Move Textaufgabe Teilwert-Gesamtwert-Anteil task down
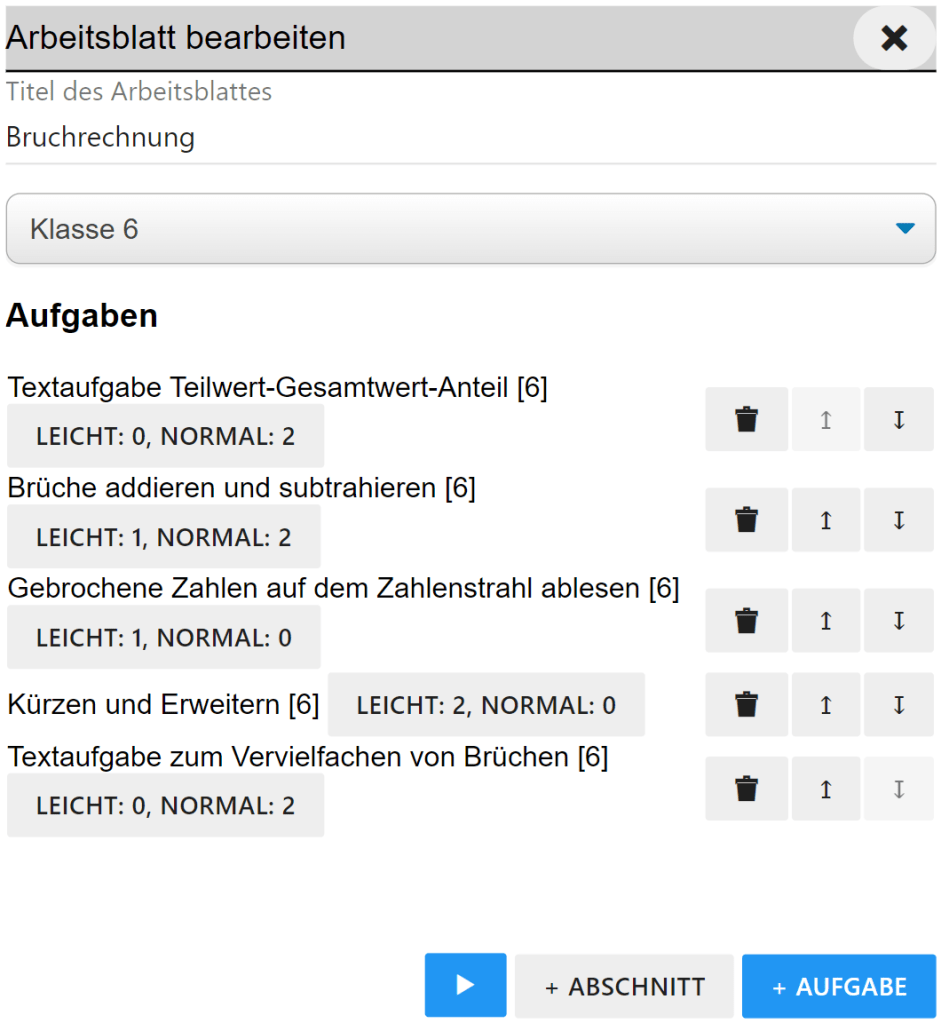Image resolution: width=941 pixels, height=1023 pixels. [899, 419]
